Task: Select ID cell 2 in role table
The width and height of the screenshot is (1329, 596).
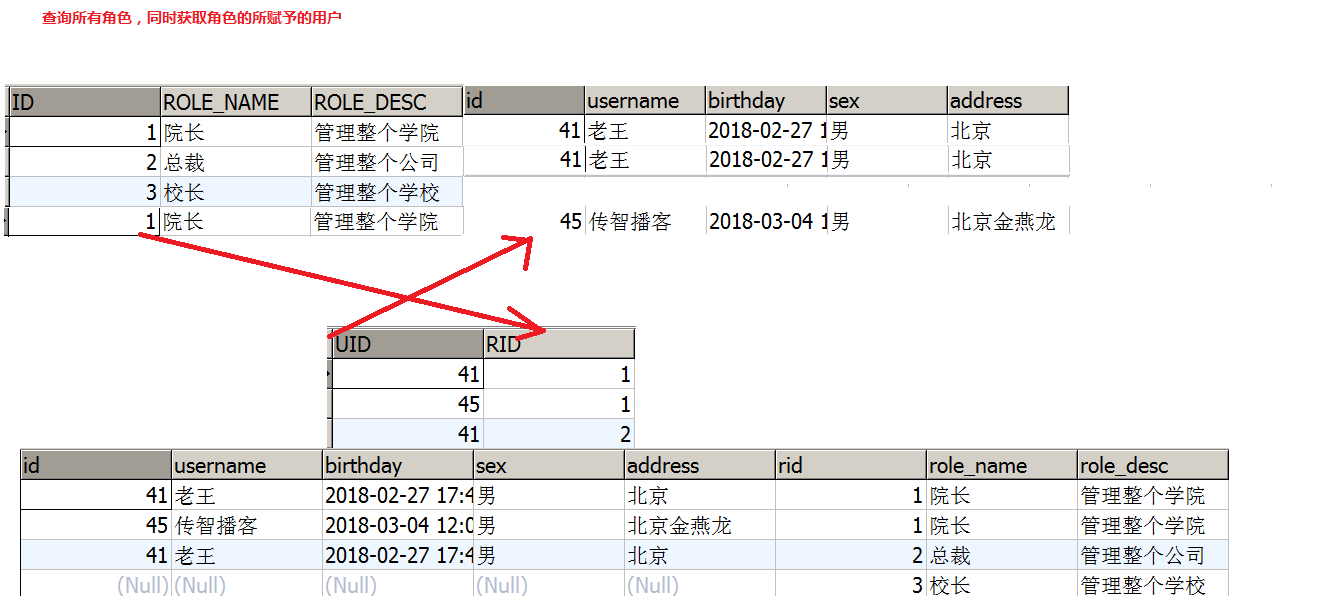Action: coord(85,162)
